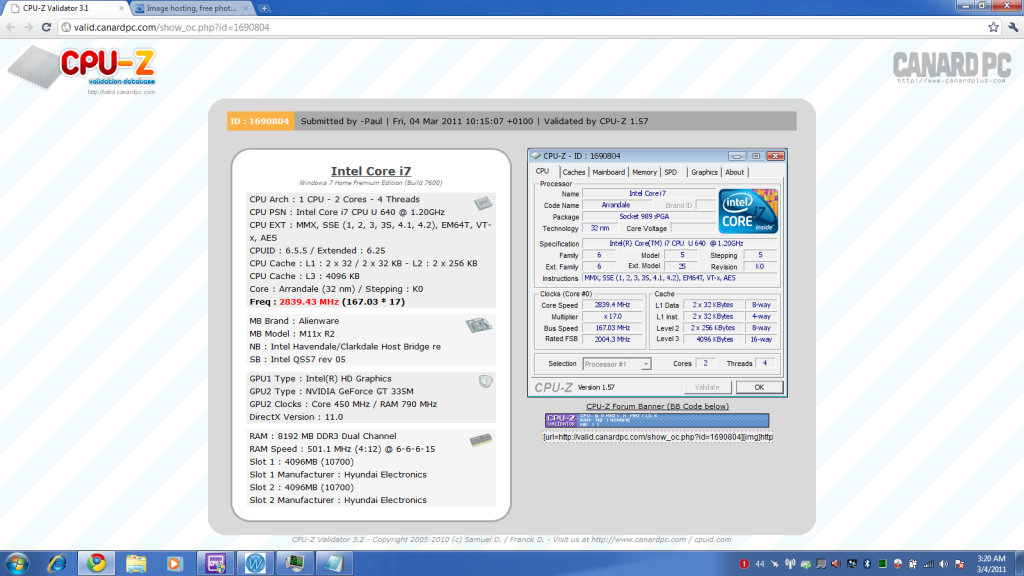
Task: Switch to CPU-Z app on the taskbar
Action: tap(215, 563)
